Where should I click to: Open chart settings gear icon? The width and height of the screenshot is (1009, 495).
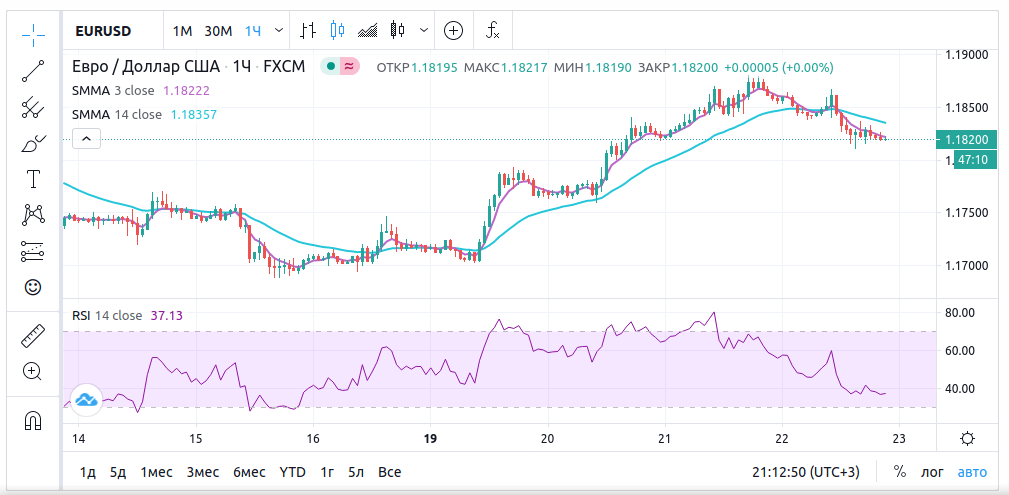pos(967,439)
